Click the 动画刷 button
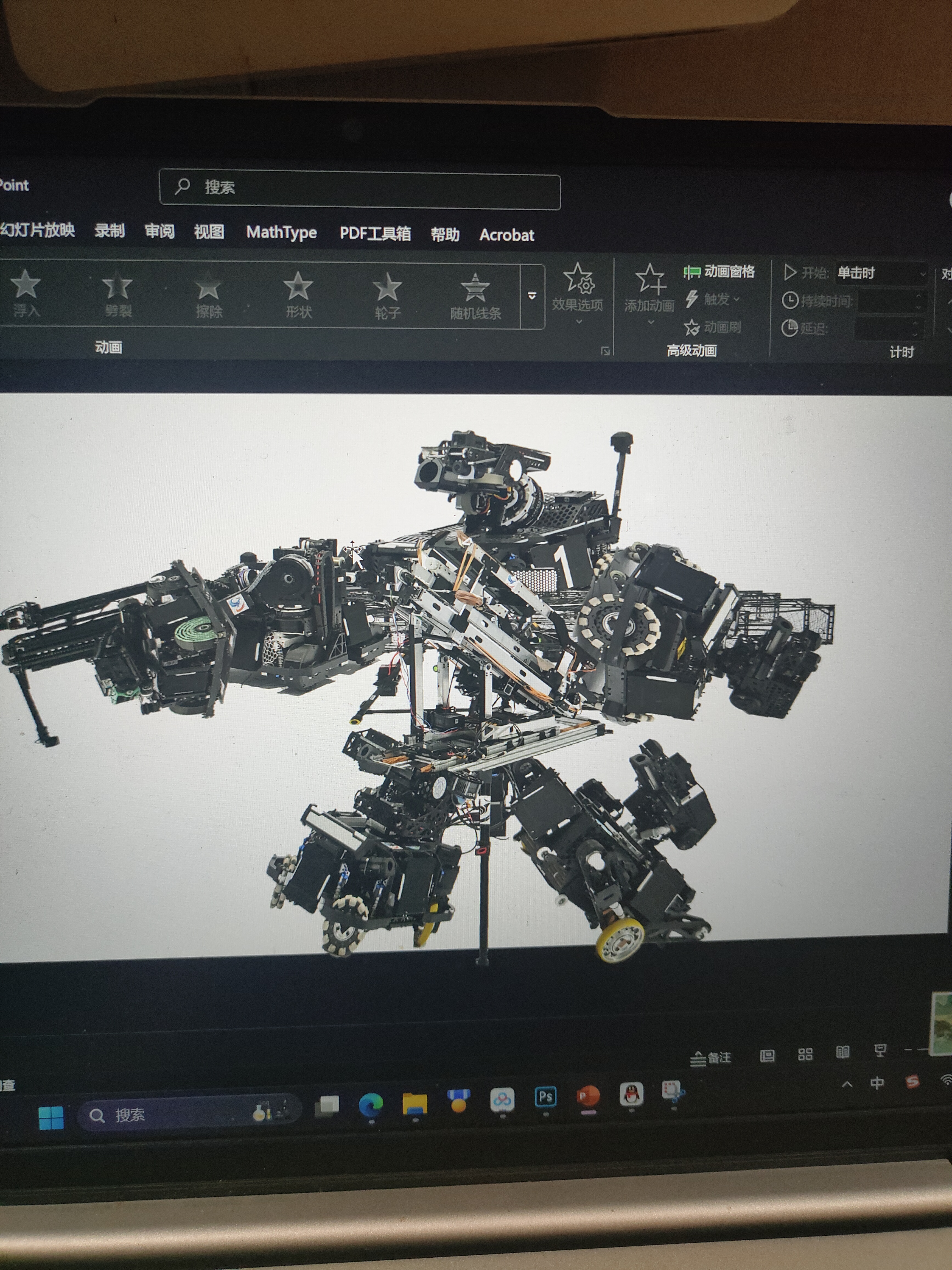This screenshot has height=1270, width=952. 712,327
